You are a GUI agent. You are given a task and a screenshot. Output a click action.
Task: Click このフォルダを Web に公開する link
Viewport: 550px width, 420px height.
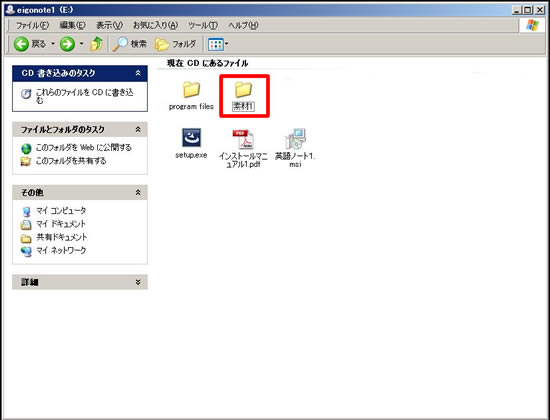coord(83,148)
